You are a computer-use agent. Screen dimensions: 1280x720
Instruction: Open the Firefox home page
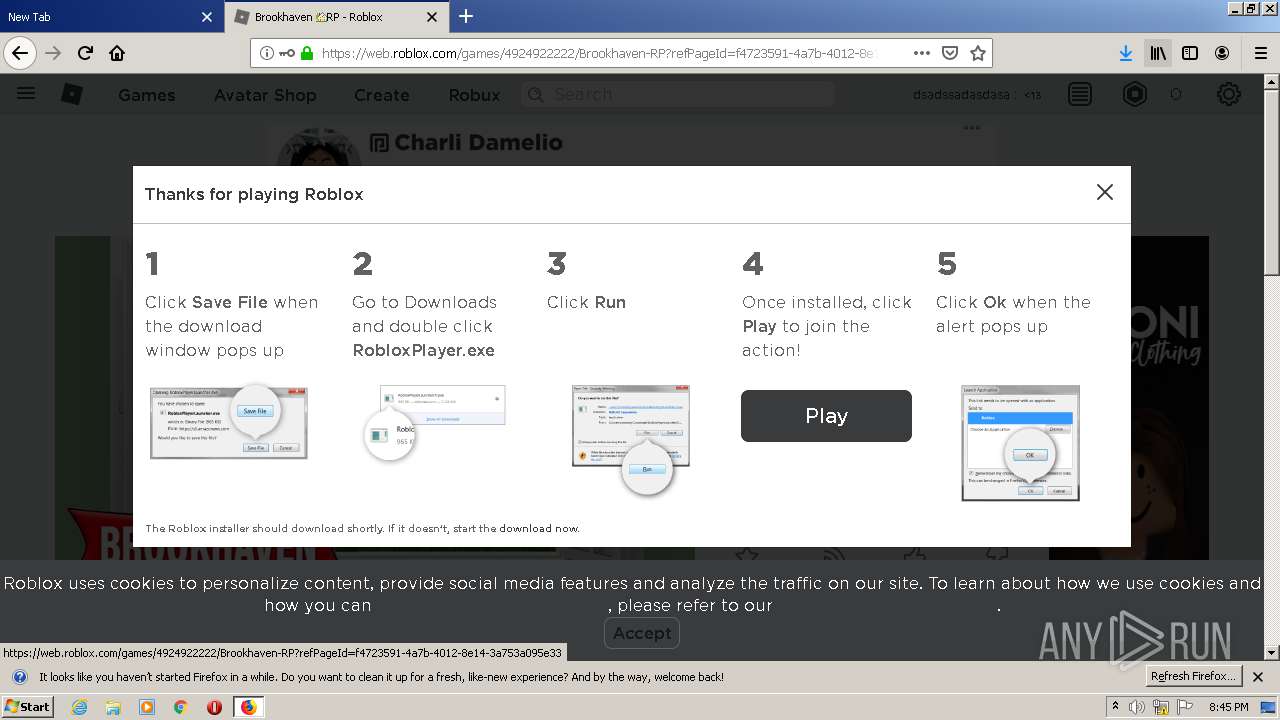(x=117, y=53)
